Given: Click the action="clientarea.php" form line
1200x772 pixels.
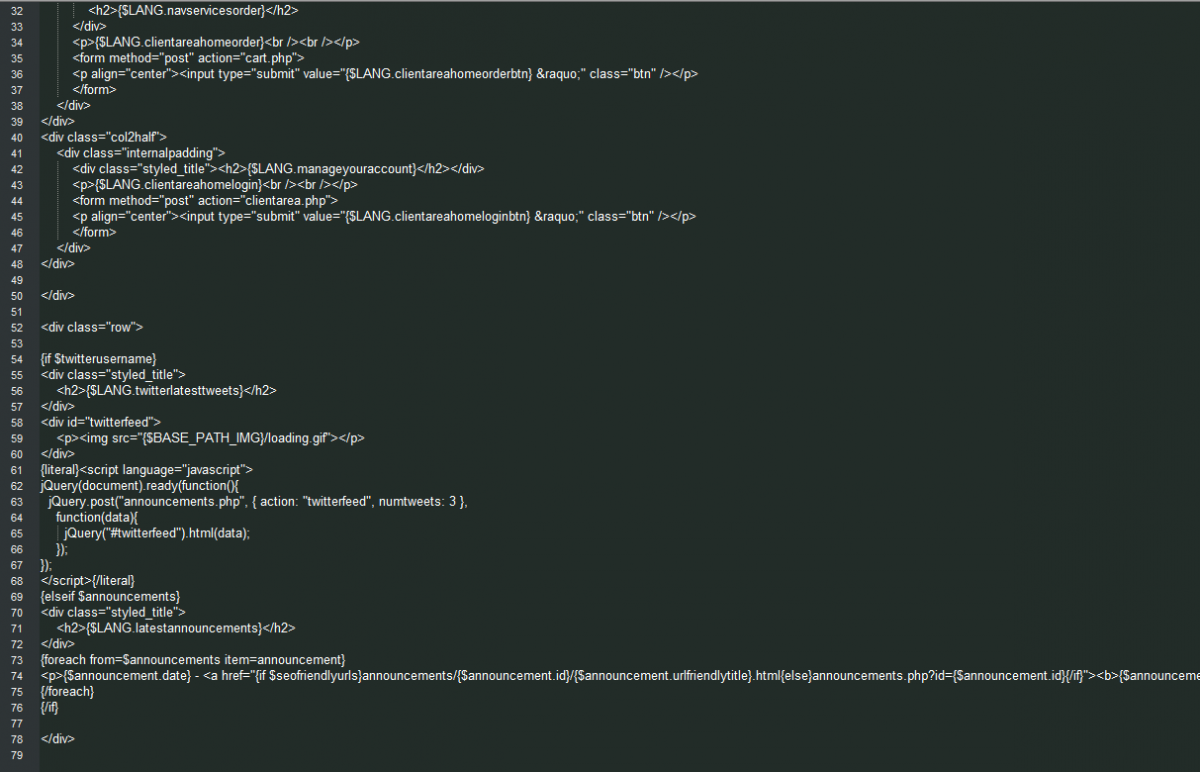Looking at the screenshot, I should [x=205, y=200].
